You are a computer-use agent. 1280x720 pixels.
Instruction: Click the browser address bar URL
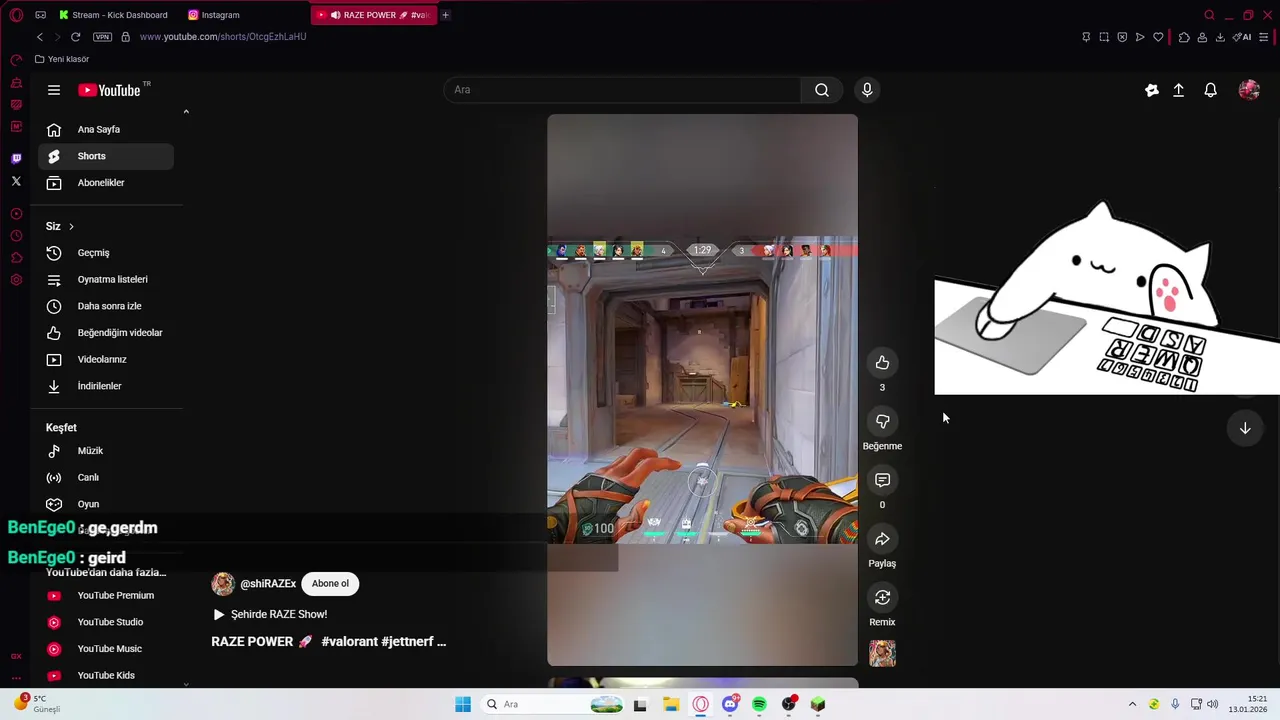223,37
